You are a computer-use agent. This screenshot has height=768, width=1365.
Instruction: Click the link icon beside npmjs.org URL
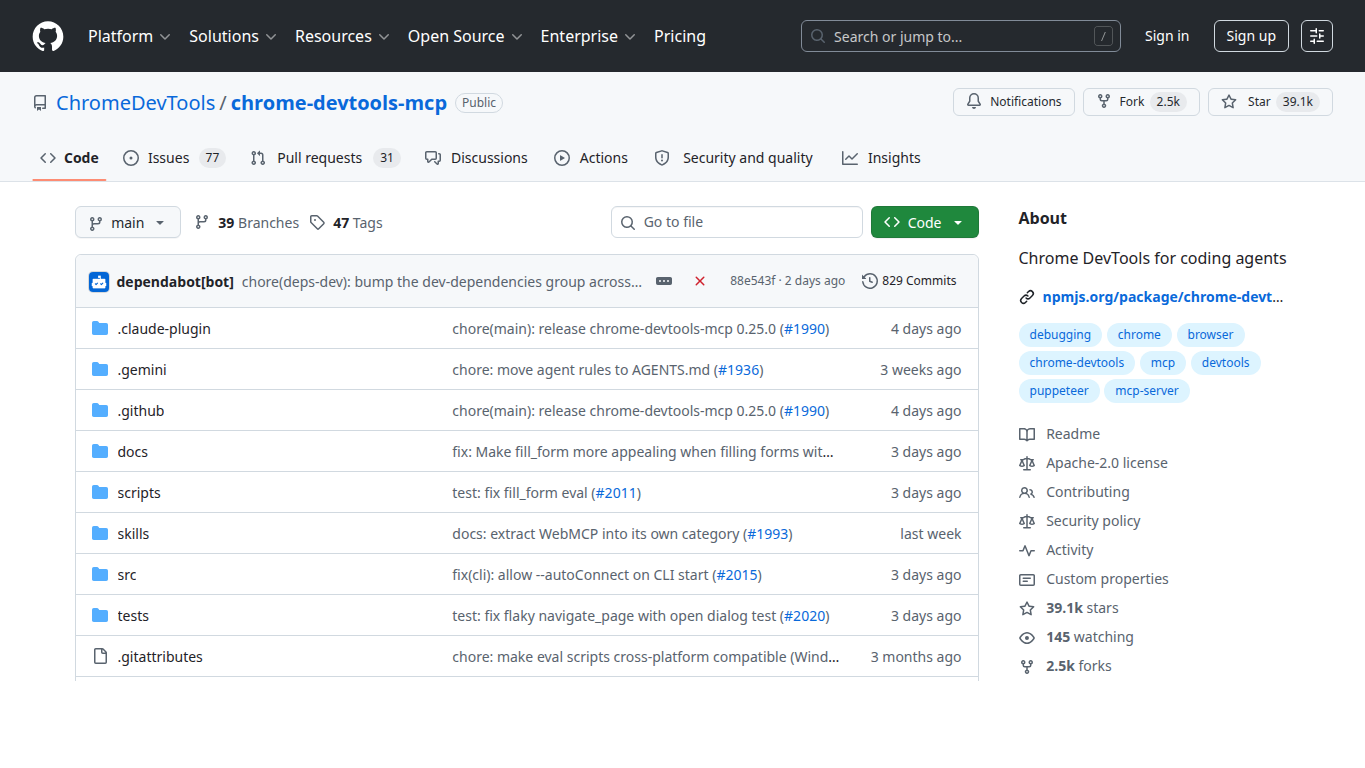pos(1027,297)
